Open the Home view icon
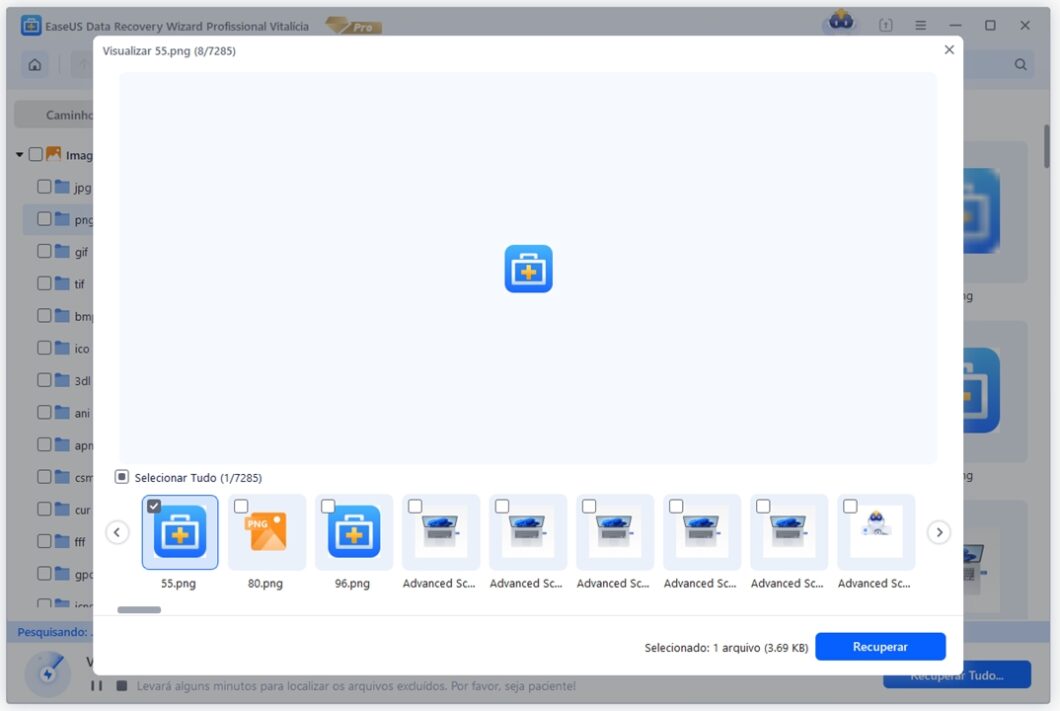 [x=34, y=63]
